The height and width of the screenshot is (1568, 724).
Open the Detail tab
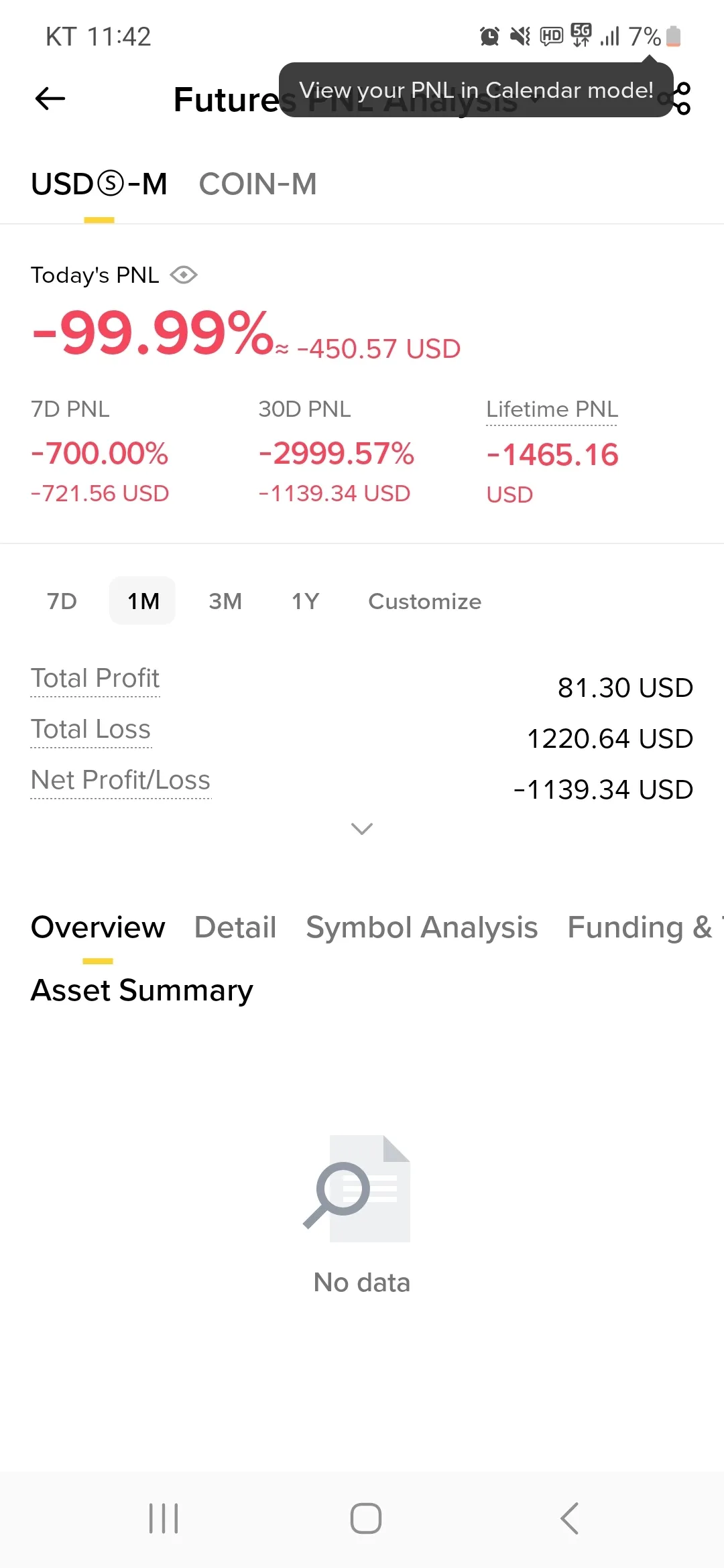235,927
